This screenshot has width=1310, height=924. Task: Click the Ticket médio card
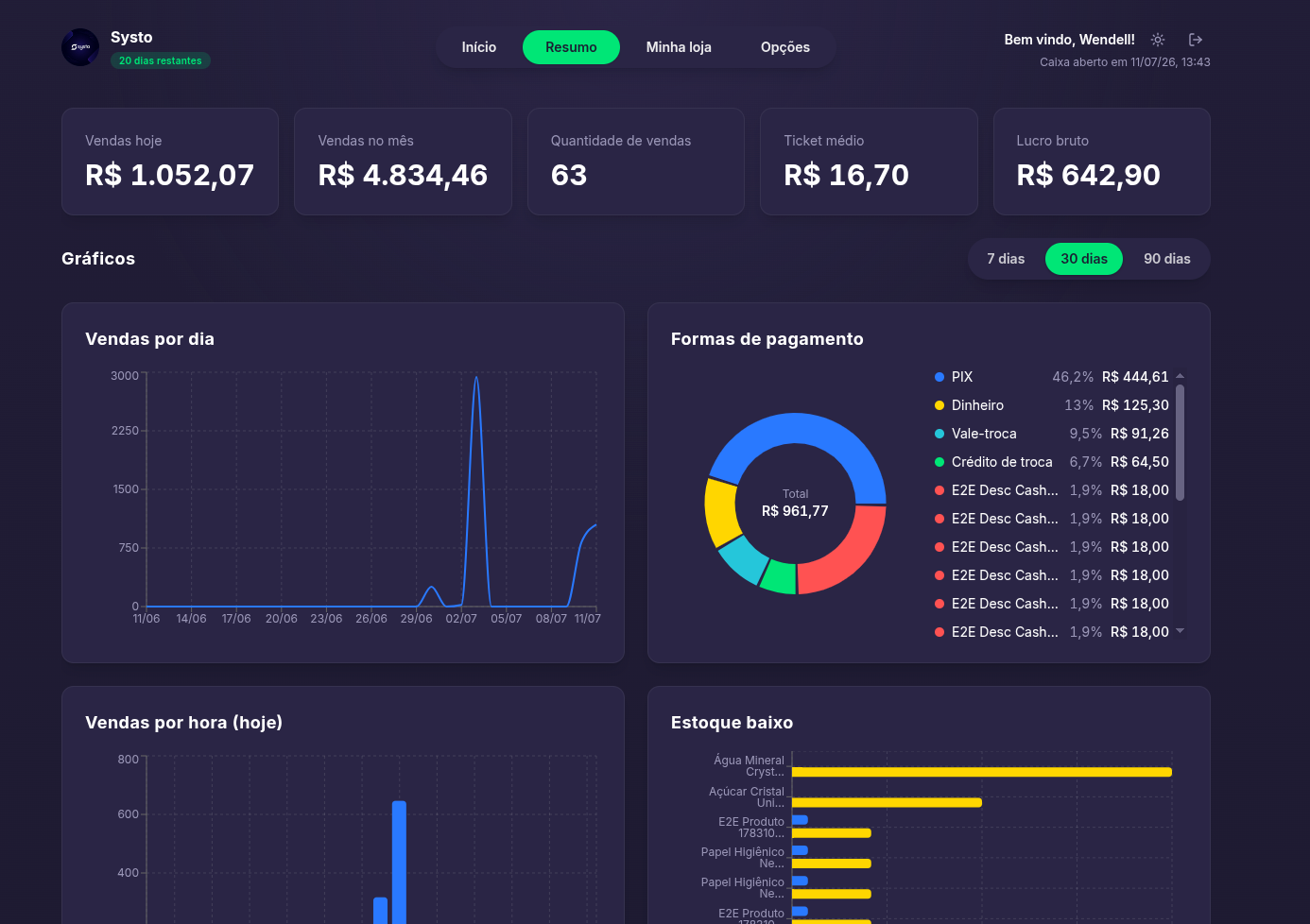tap(869, 162)
